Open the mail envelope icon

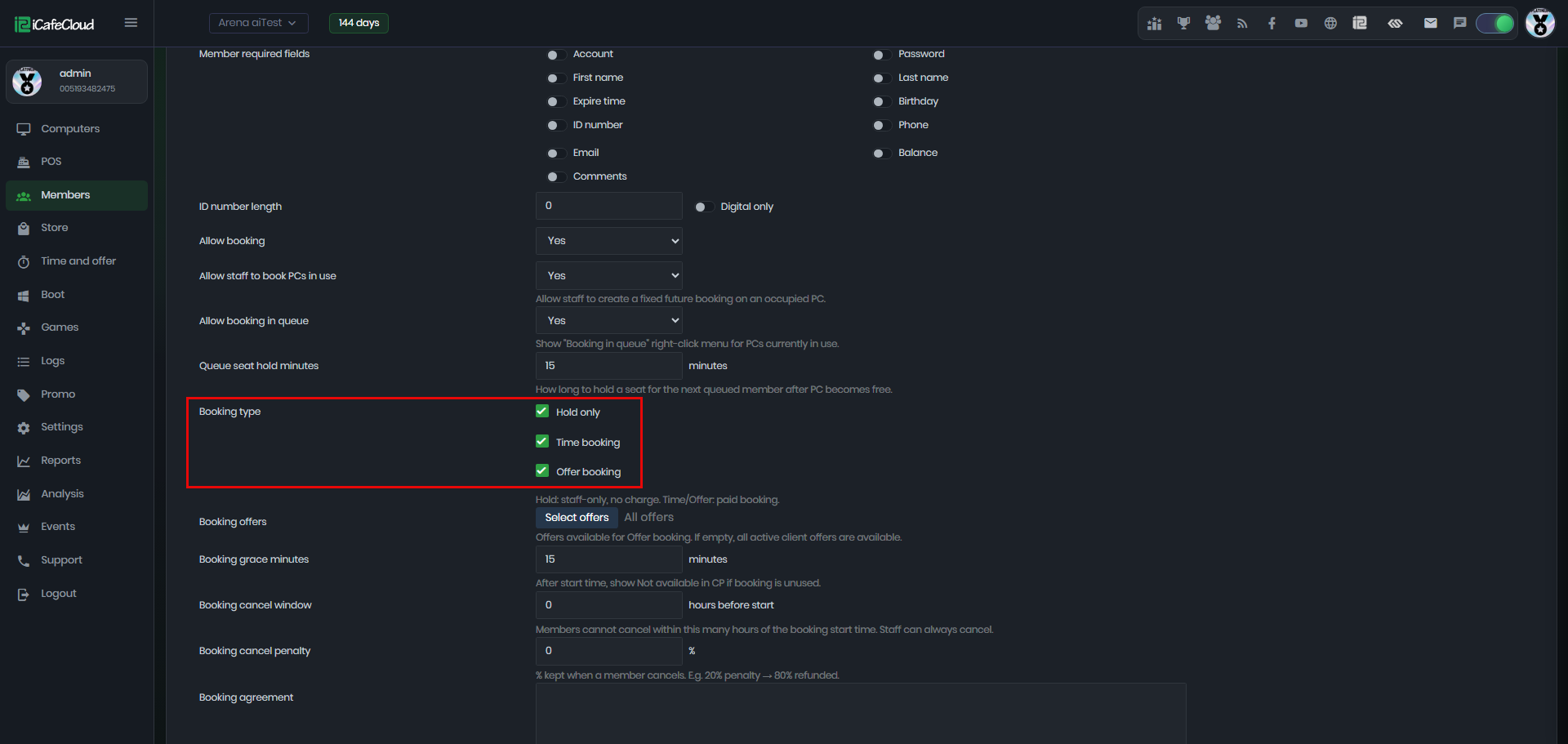point(1431,24)
